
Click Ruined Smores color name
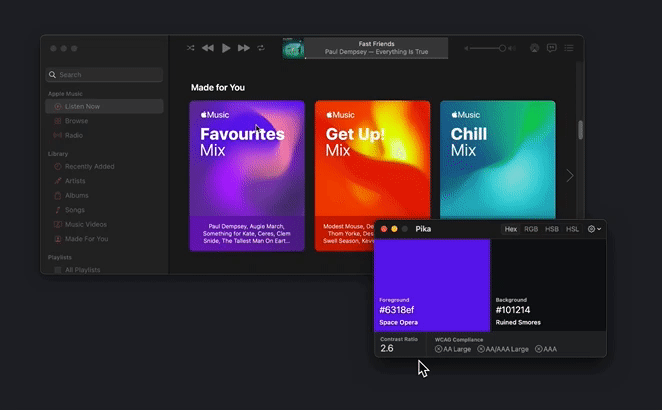pyautogui.click(x=518, y=322)
